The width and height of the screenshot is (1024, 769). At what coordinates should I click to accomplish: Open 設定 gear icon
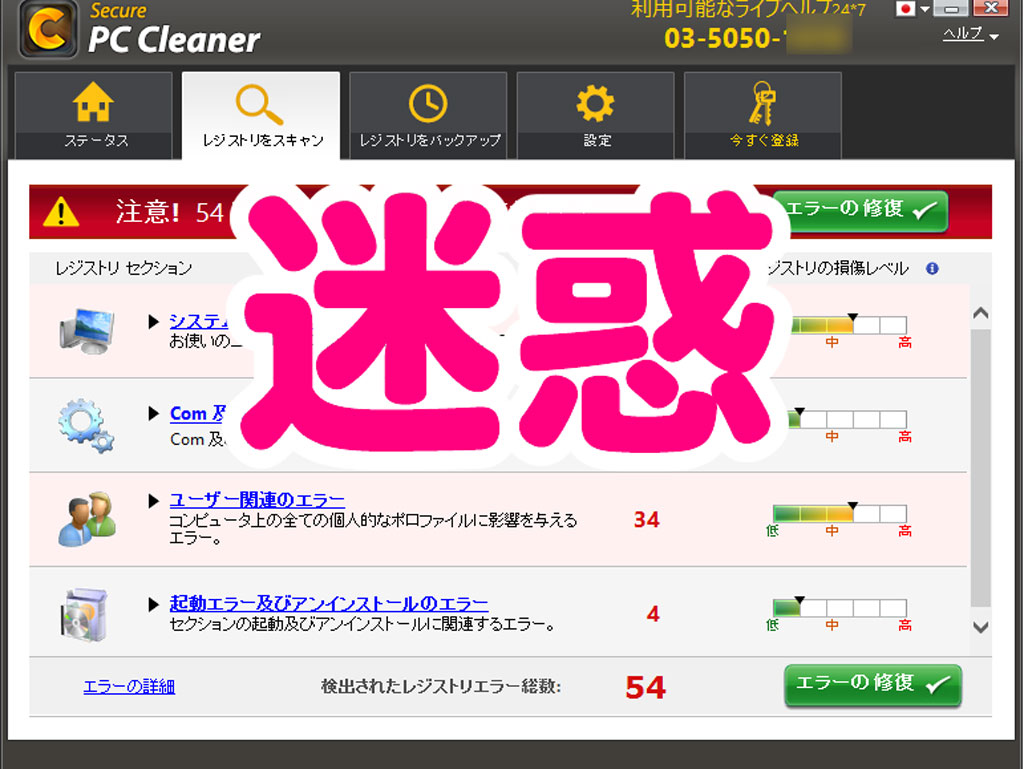pos(595,103)
